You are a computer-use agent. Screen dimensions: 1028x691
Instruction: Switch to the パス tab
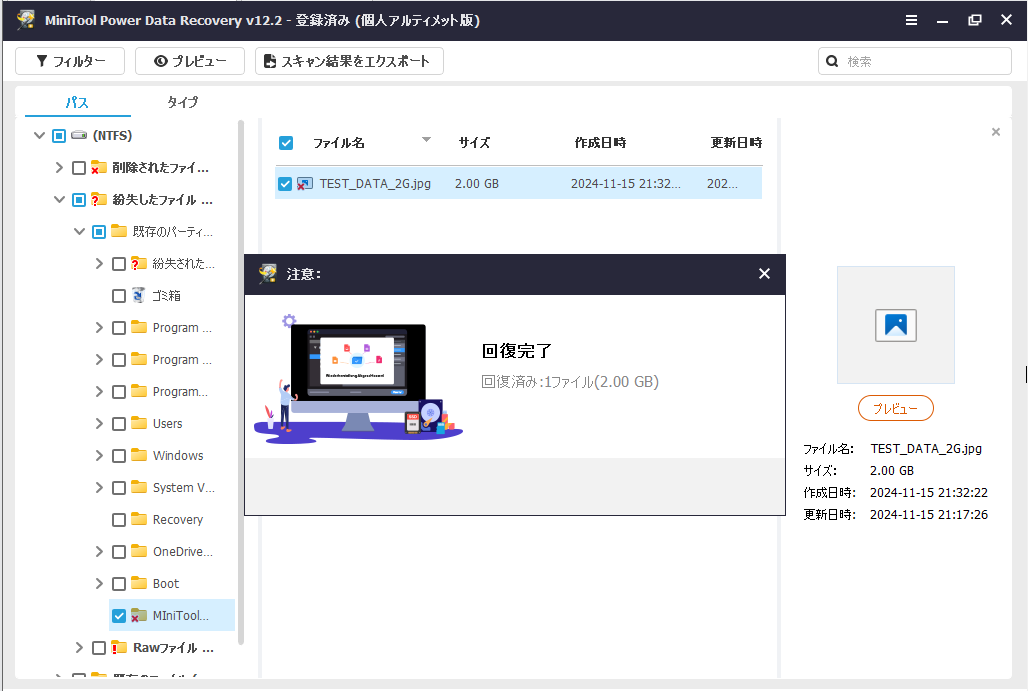click(77, 102)
